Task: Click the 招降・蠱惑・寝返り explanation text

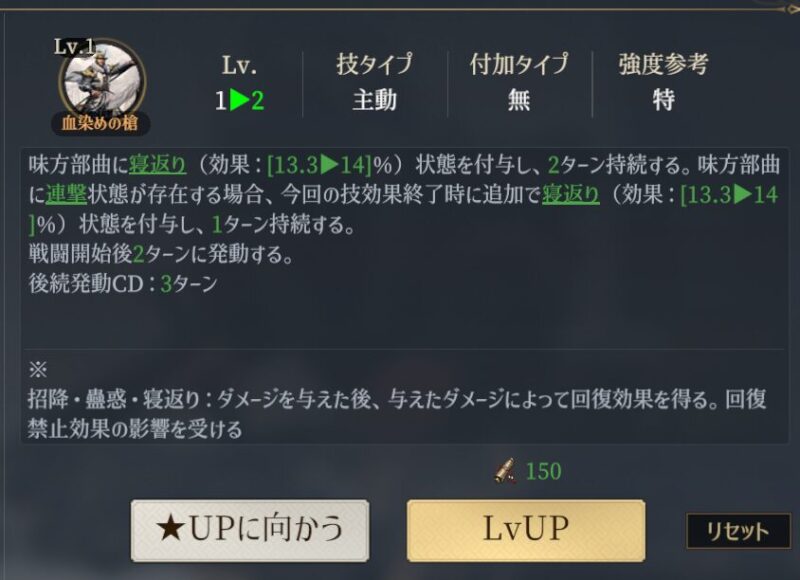Action: point(397,414)
